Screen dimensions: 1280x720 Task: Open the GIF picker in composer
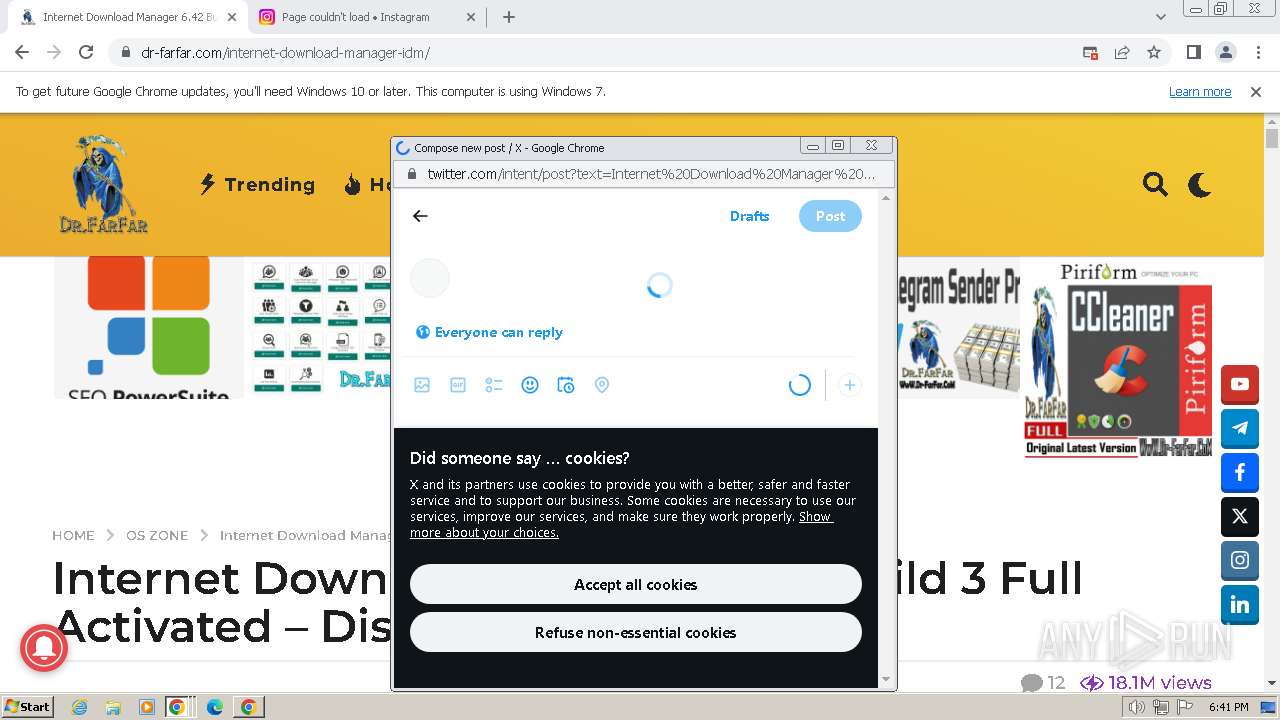(458, 385)
